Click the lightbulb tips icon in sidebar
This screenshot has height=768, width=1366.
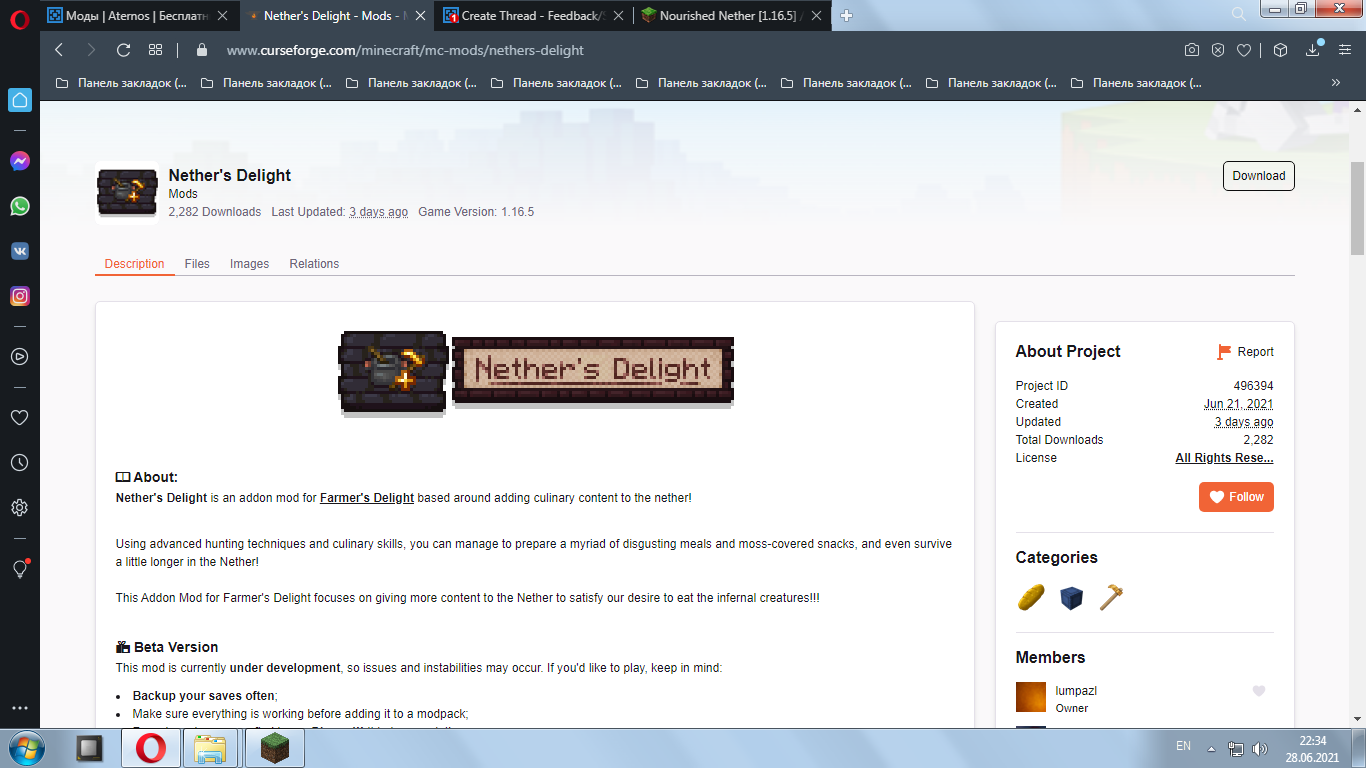pyautogui.click(x=19, y=568)
